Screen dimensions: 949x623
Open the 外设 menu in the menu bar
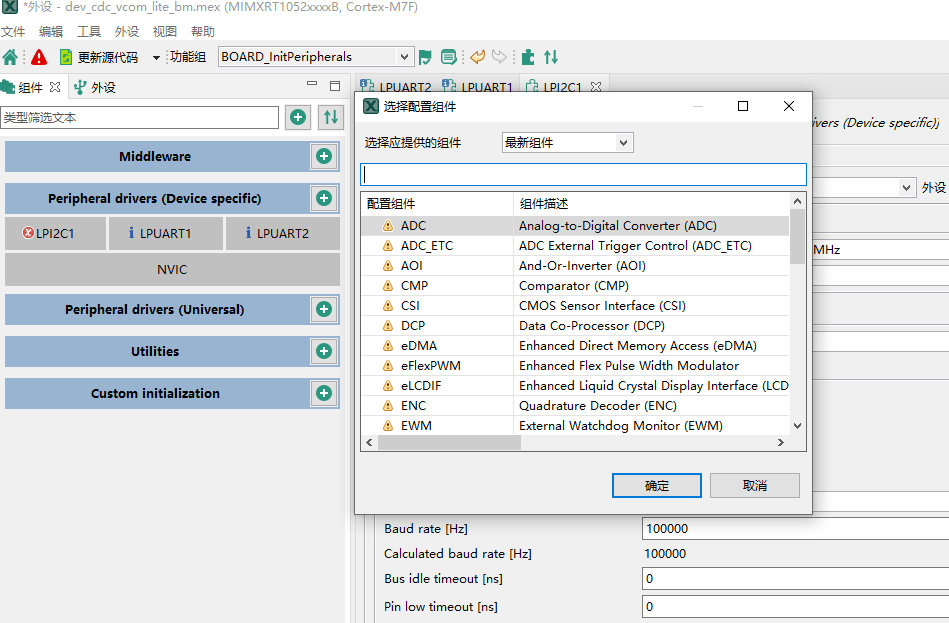[x=126, y=31]
